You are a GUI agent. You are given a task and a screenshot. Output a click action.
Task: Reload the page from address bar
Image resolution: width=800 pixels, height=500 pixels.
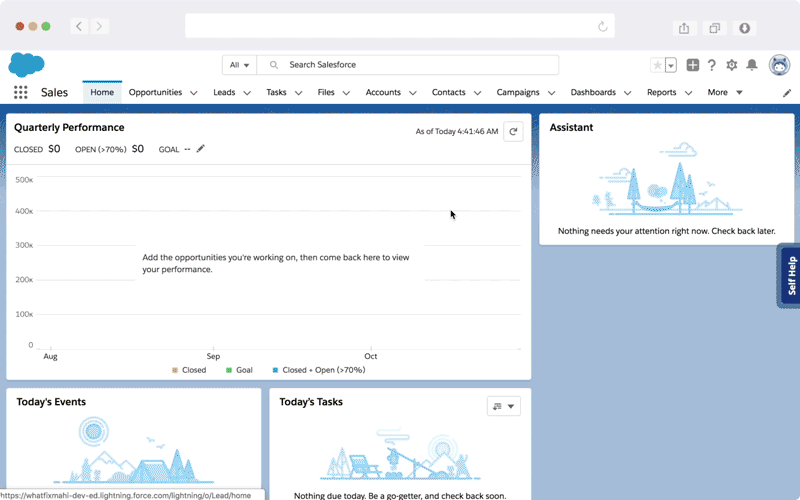pos(603,27)
